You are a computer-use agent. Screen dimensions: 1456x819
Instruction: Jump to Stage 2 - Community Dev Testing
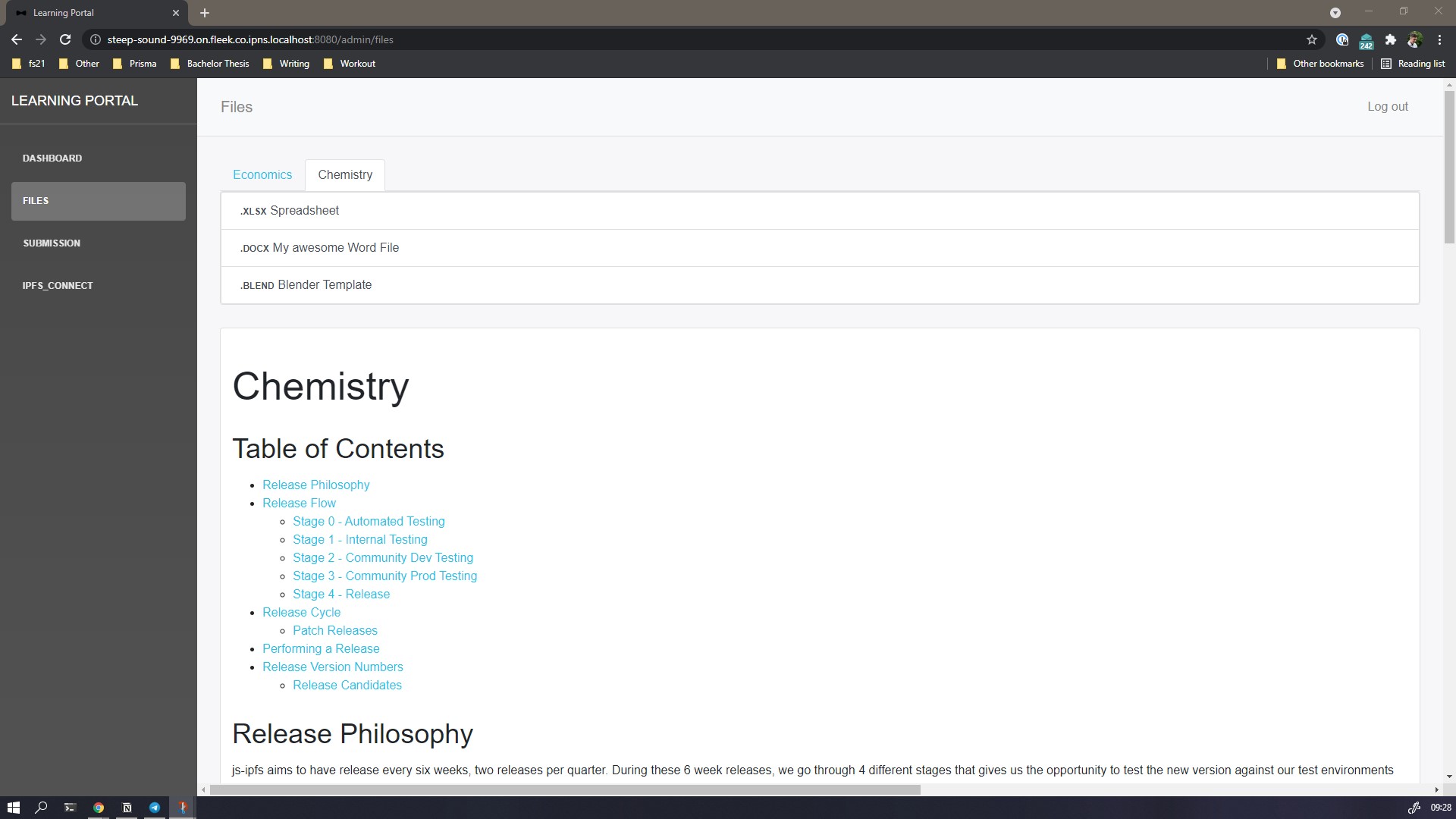383,558
